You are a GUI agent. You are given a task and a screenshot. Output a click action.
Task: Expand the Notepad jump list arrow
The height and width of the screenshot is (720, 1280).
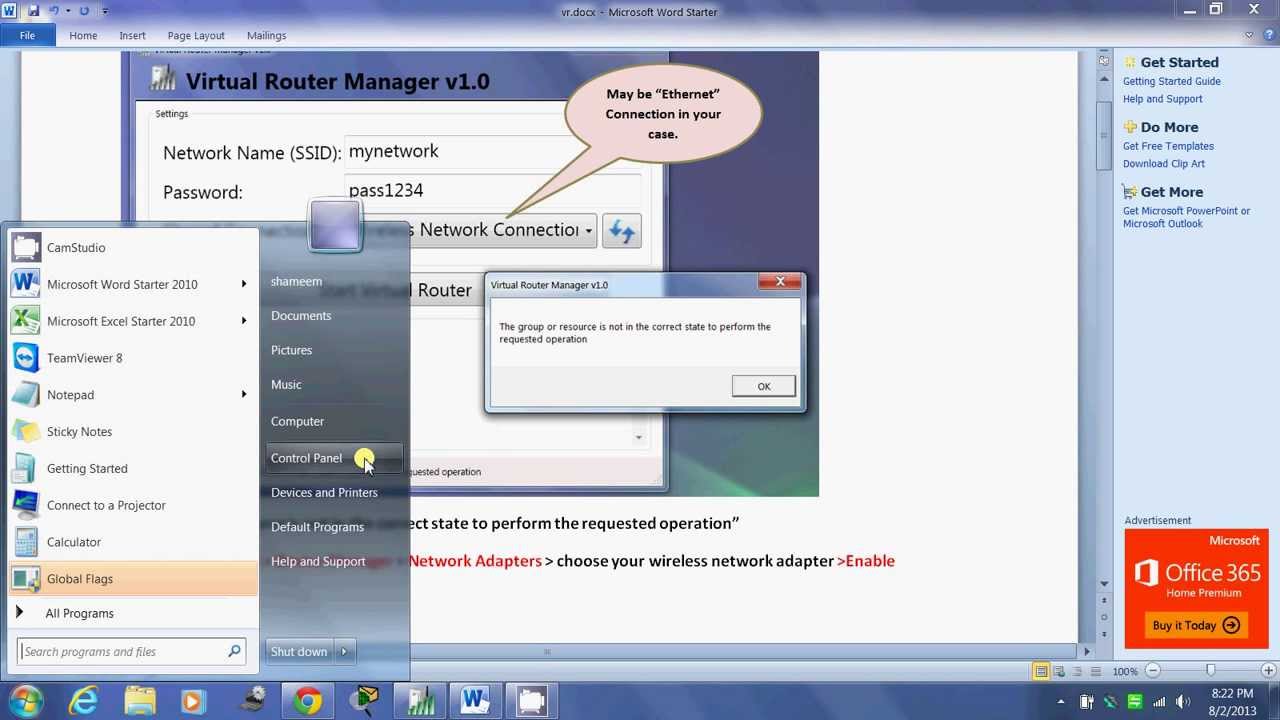click(244, 395)
